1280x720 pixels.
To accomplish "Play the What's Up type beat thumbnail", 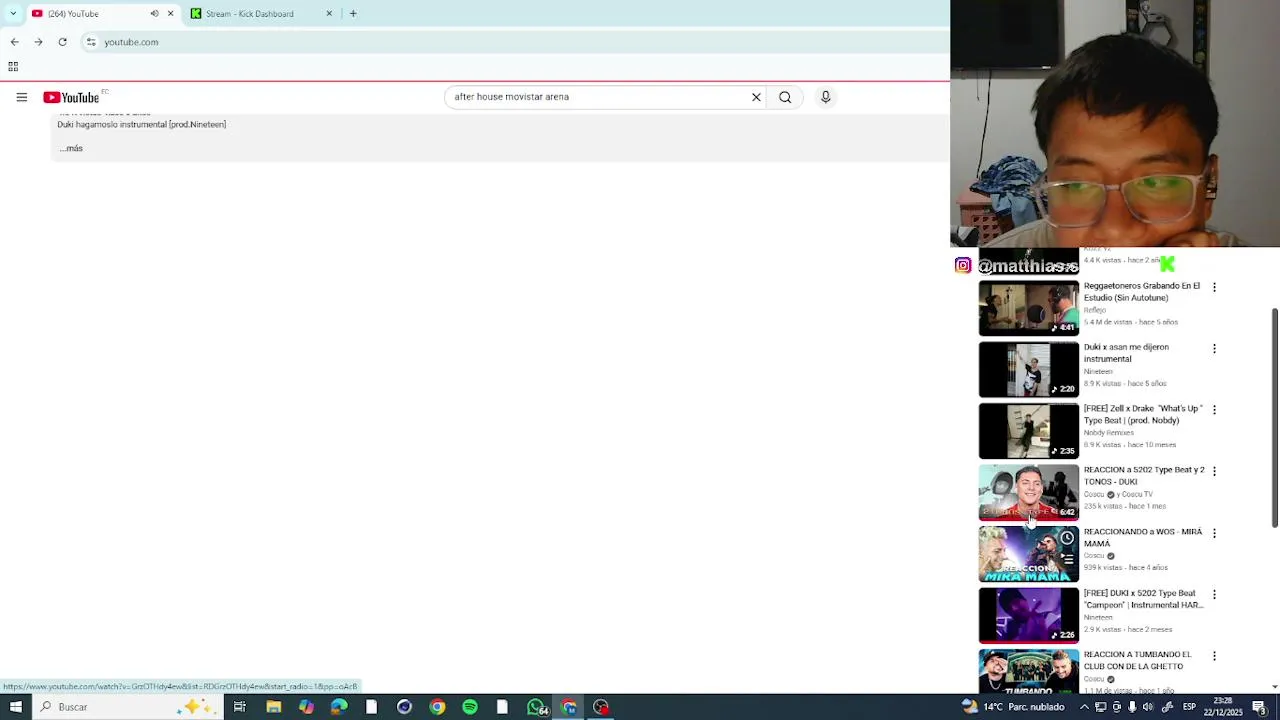I will click(1028, 431).
